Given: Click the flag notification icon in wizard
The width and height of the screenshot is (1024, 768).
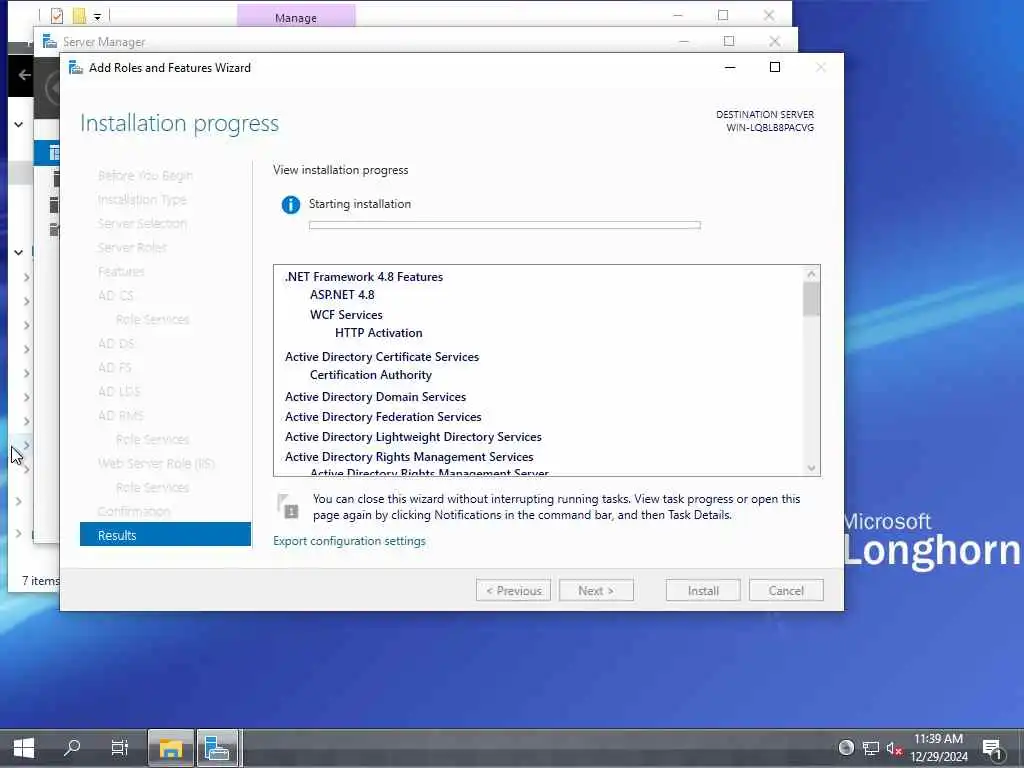Looking at the screenshot, I should 288,506.
